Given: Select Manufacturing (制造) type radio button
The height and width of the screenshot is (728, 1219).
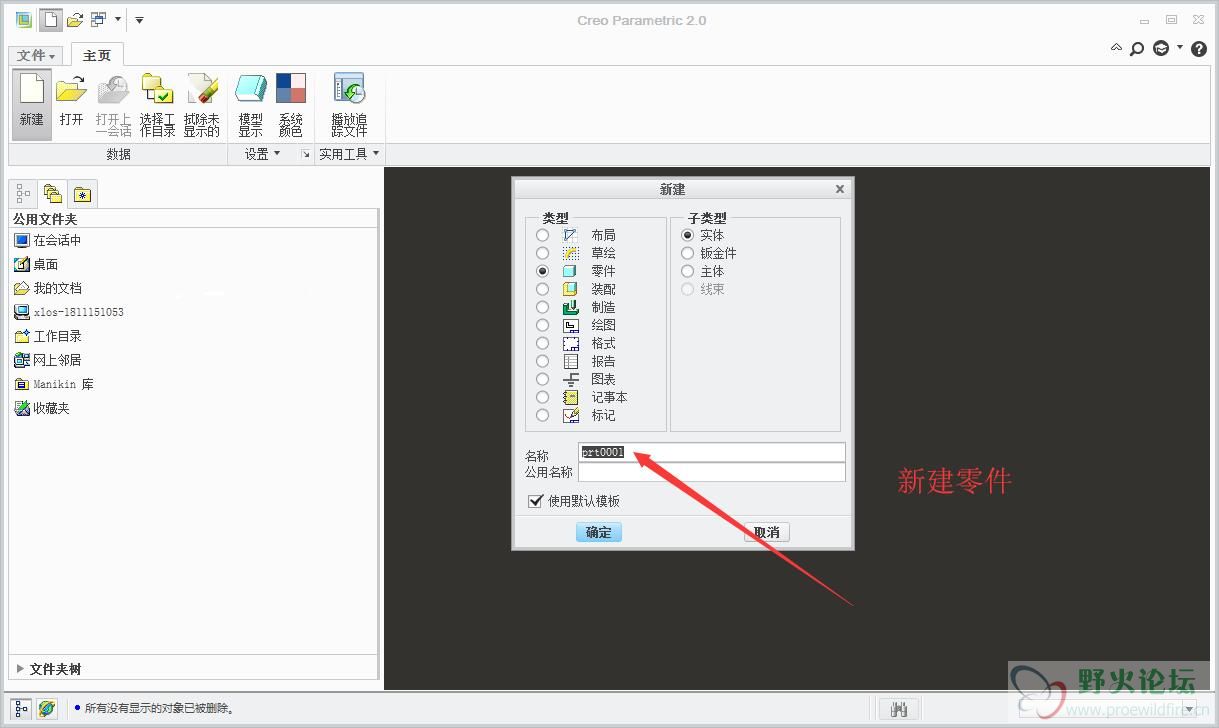Looking at the screenshot, I should coord(542,307).
